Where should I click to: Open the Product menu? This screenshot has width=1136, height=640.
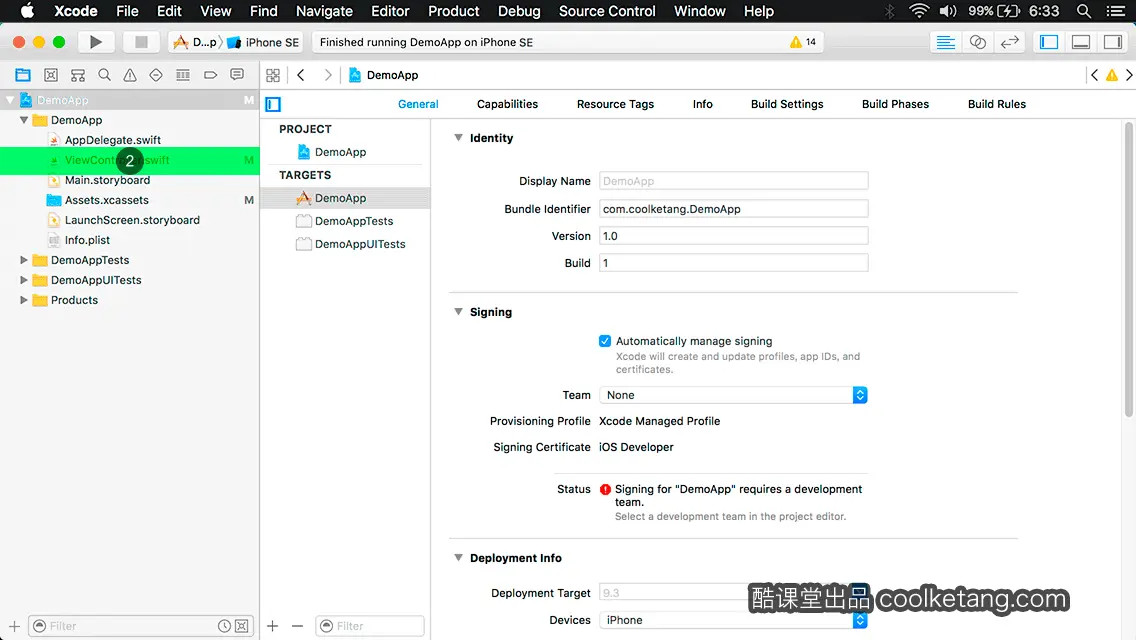tap(454, 11)
